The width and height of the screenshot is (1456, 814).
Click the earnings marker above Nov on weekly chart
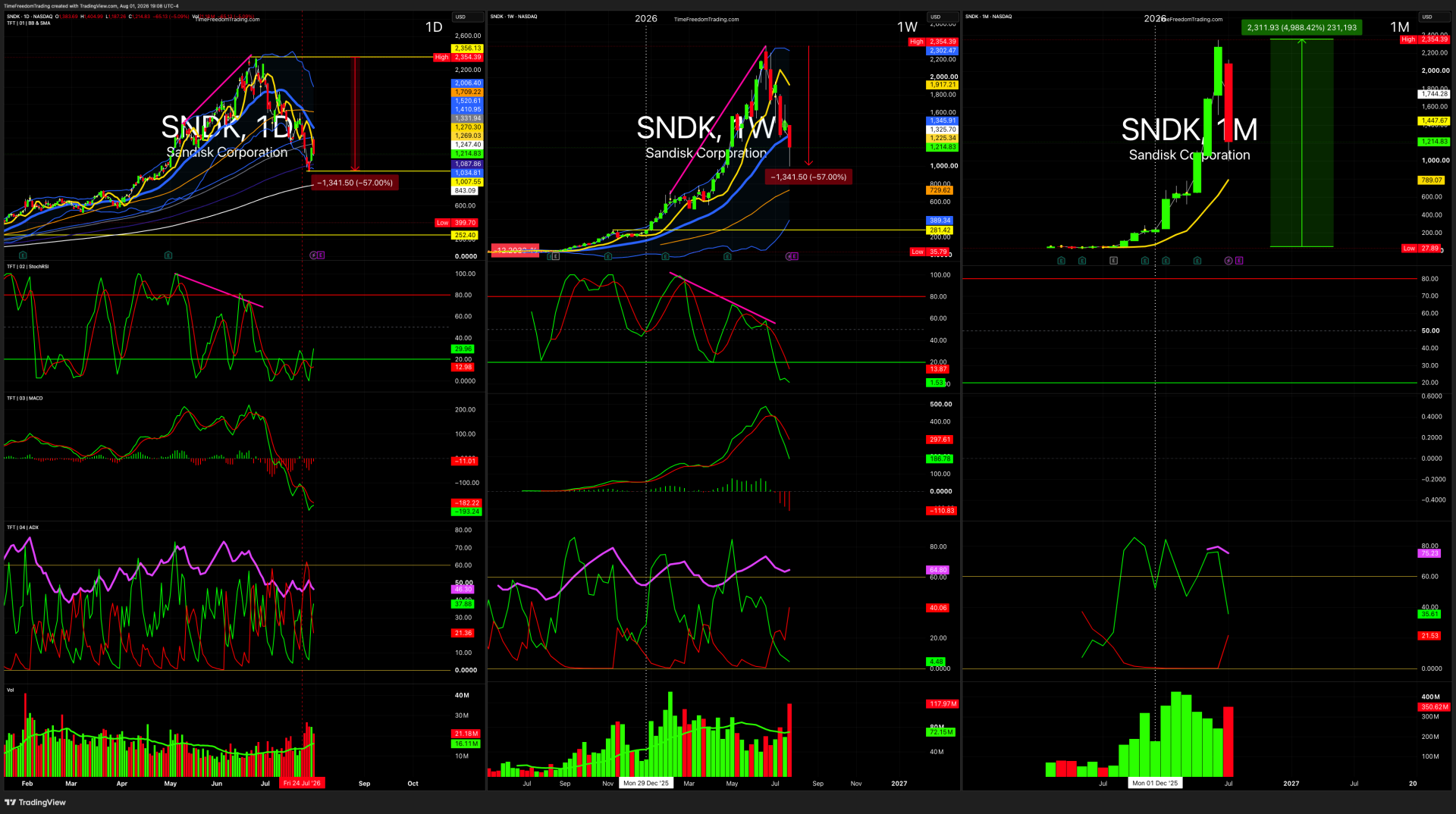(x=608, y=256)
